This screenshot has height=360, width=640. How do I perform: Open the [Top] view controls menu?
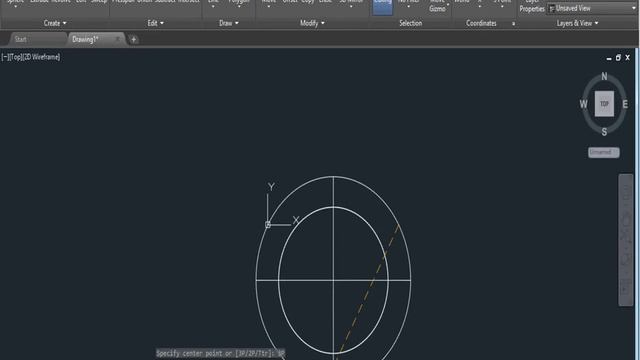coord(16,57)
